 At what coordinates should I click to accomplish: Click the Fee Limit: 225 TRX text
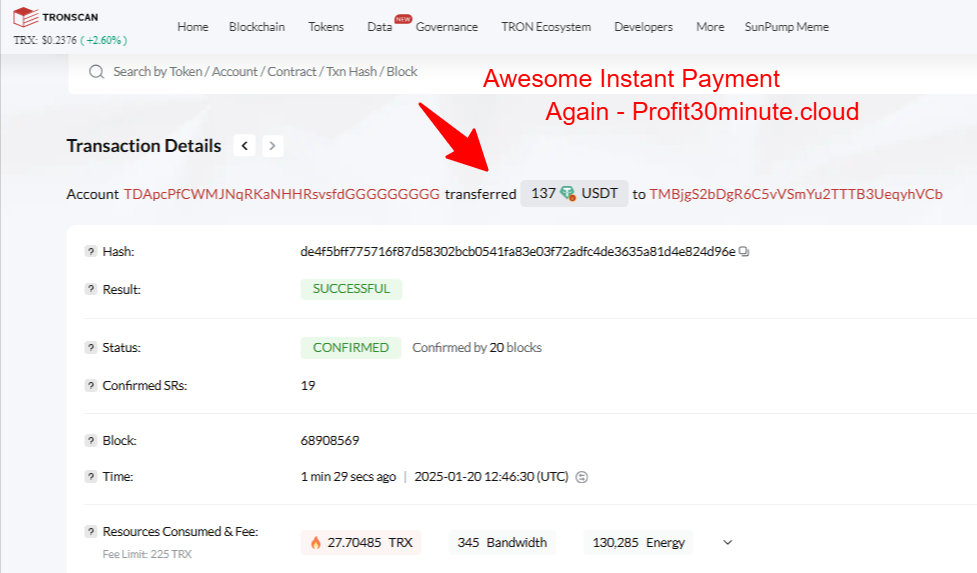coord(147,554)
